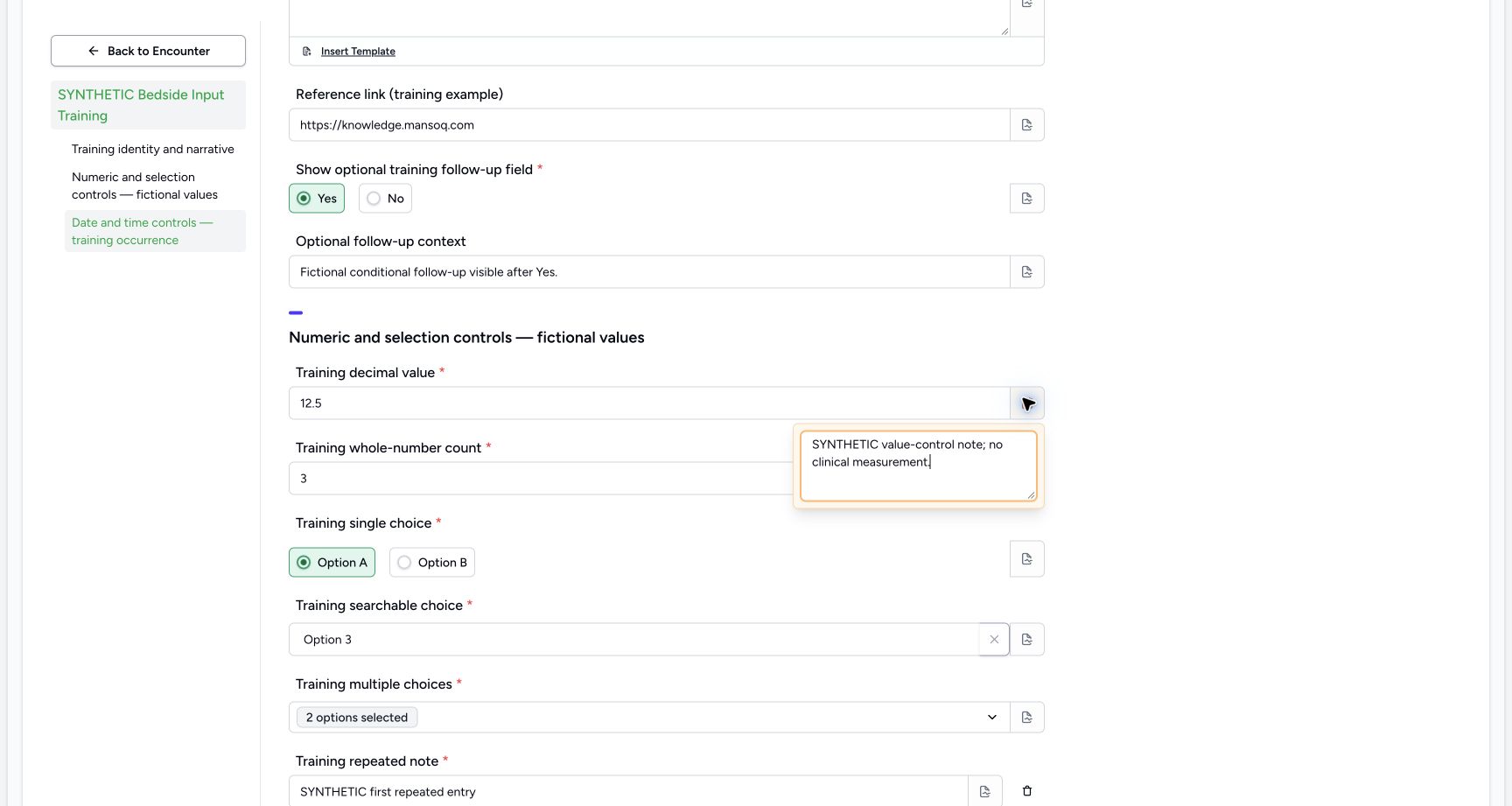1512x806 pixels.
Task: Expand Training multiple choices dropdown
Action: click(649, 718)
